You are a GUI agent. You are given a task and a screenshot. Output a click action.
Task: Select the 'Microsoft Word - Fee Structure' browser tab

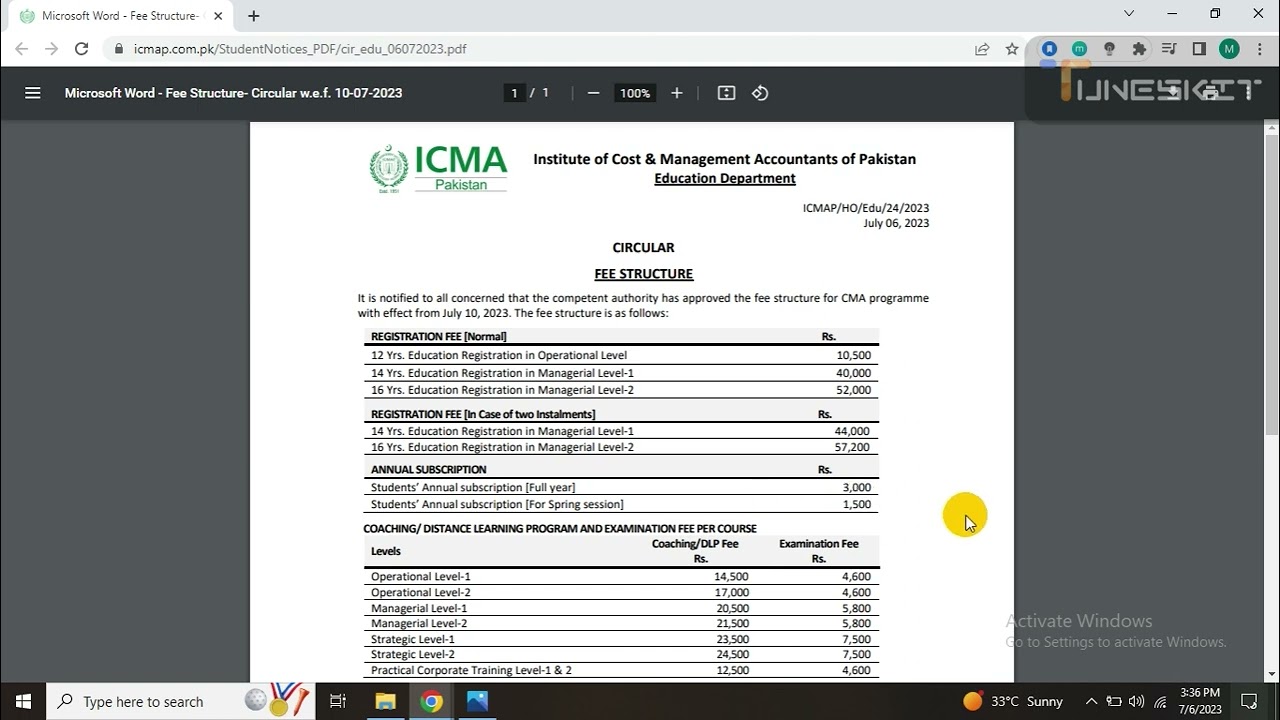[120, 16]
